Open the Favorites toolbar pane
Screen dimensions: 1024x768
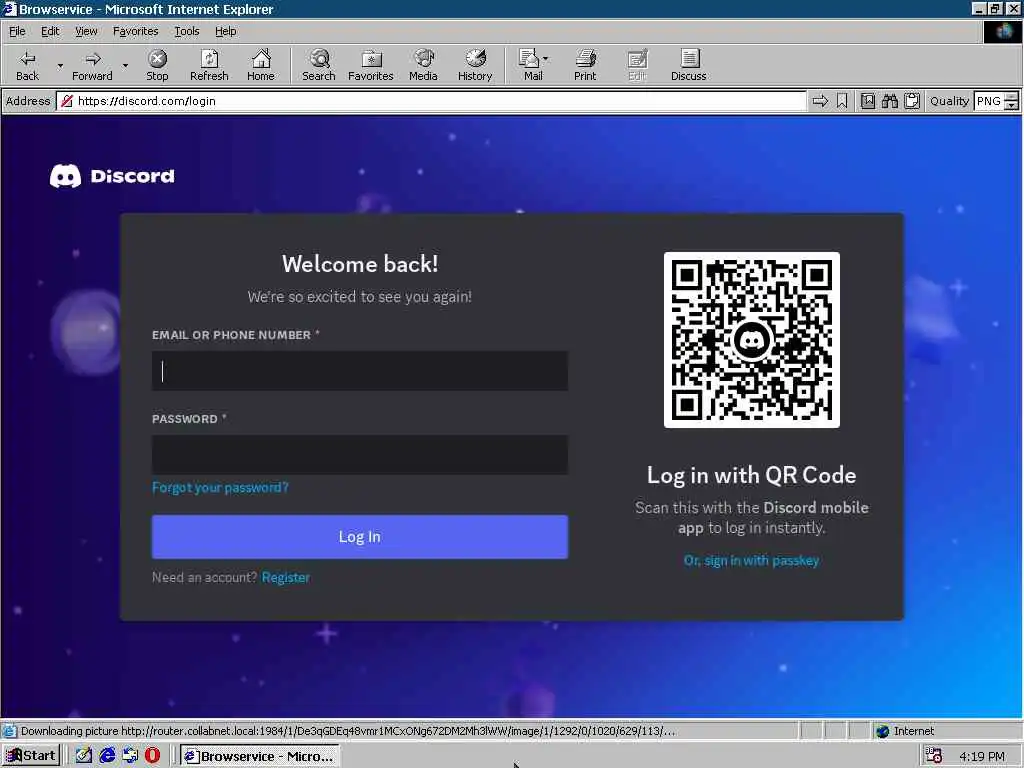coord(370,65)
